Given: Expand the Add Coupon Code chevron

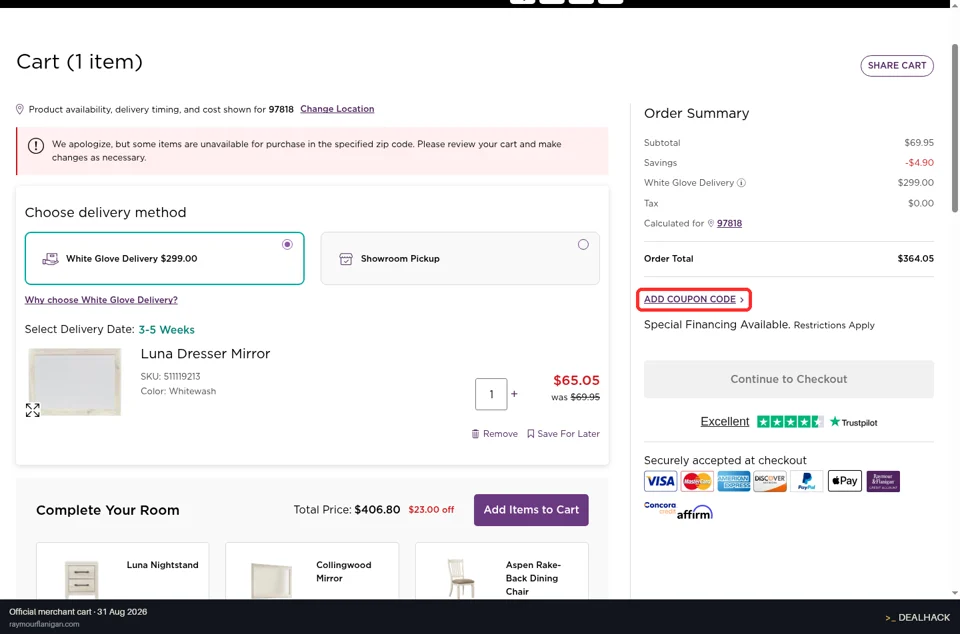Looking at the screenshot, I should (742, 300).
